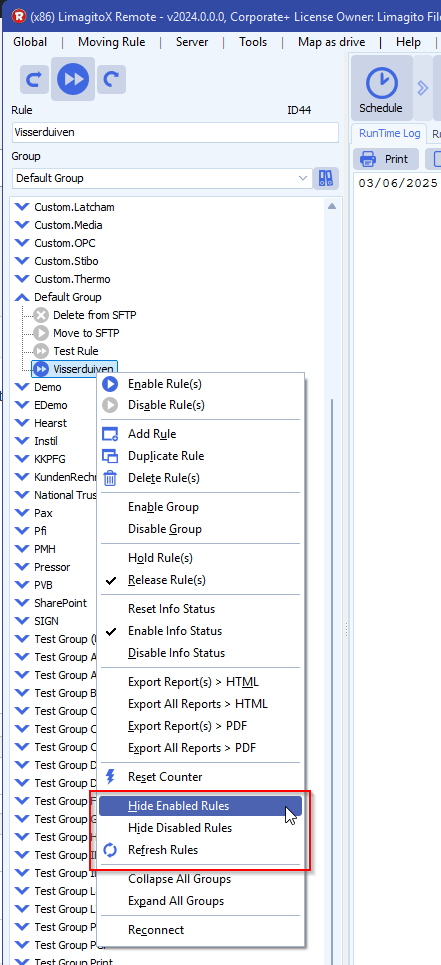Choose Export All Reports > HTML
This screenshot has width=441, height=965.
tap(201, 704)
